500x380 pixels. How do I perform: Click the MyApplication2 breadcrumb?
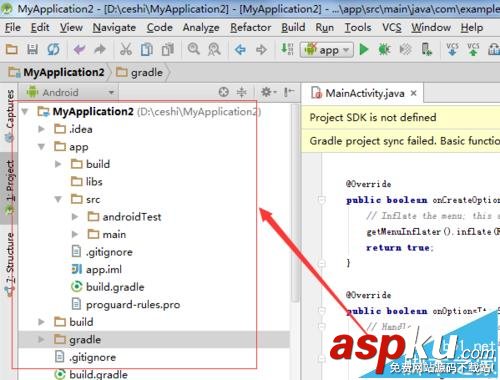click(57, 72)
